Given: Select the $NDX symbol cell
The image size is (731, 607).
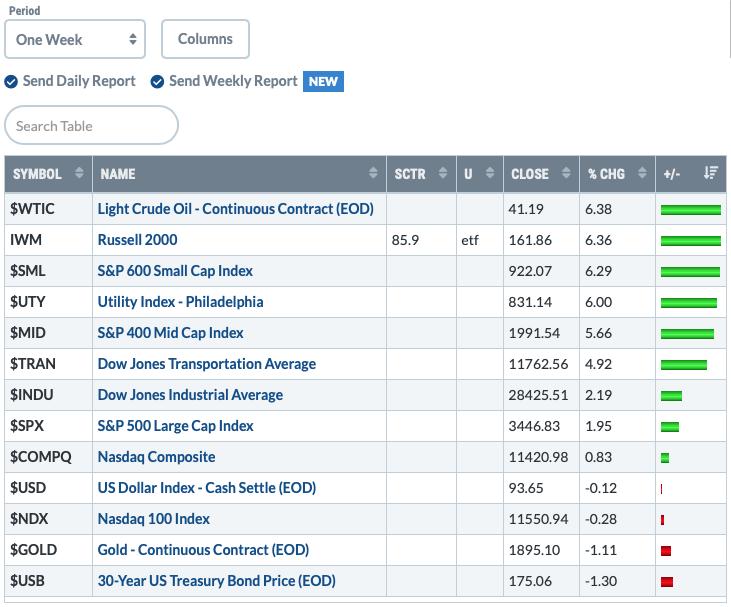Looking at the screenshot, I should [x=48, y=519].
